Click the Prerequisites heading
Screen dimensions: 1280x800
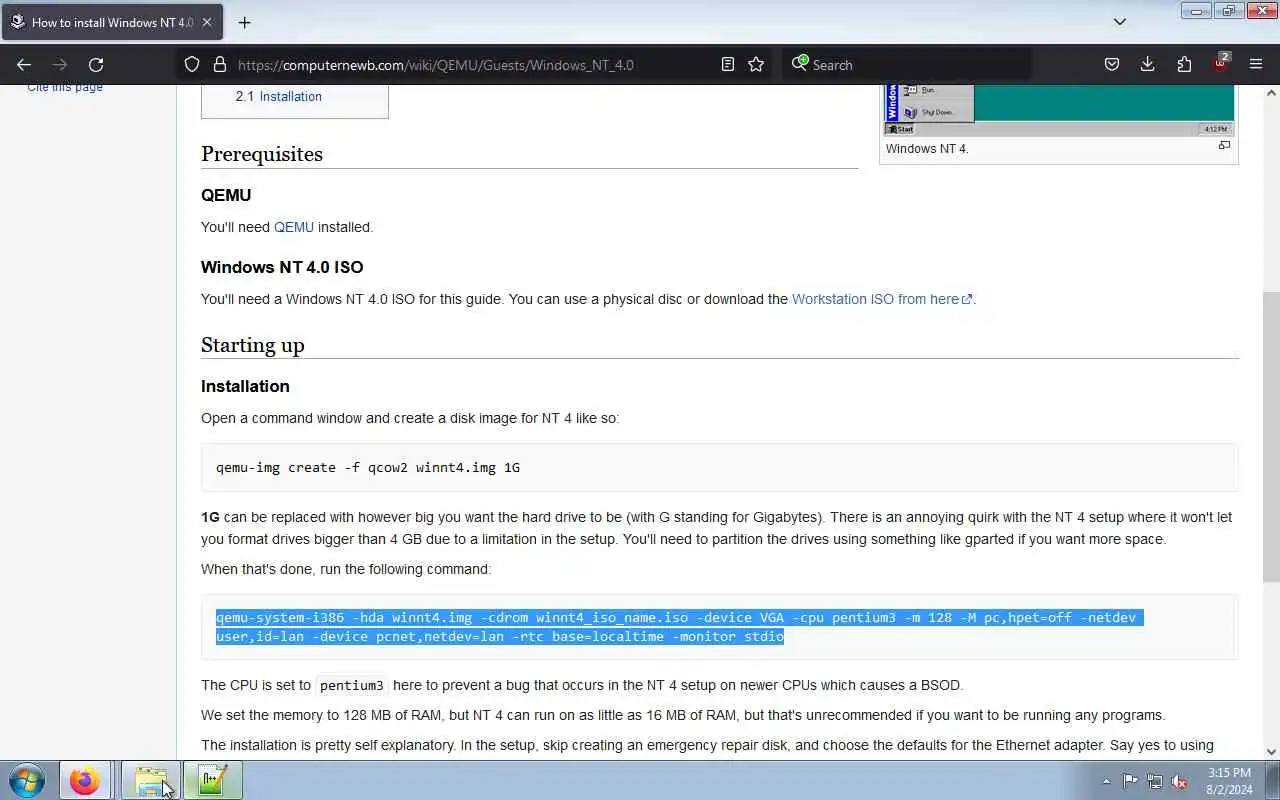(262, 154)
